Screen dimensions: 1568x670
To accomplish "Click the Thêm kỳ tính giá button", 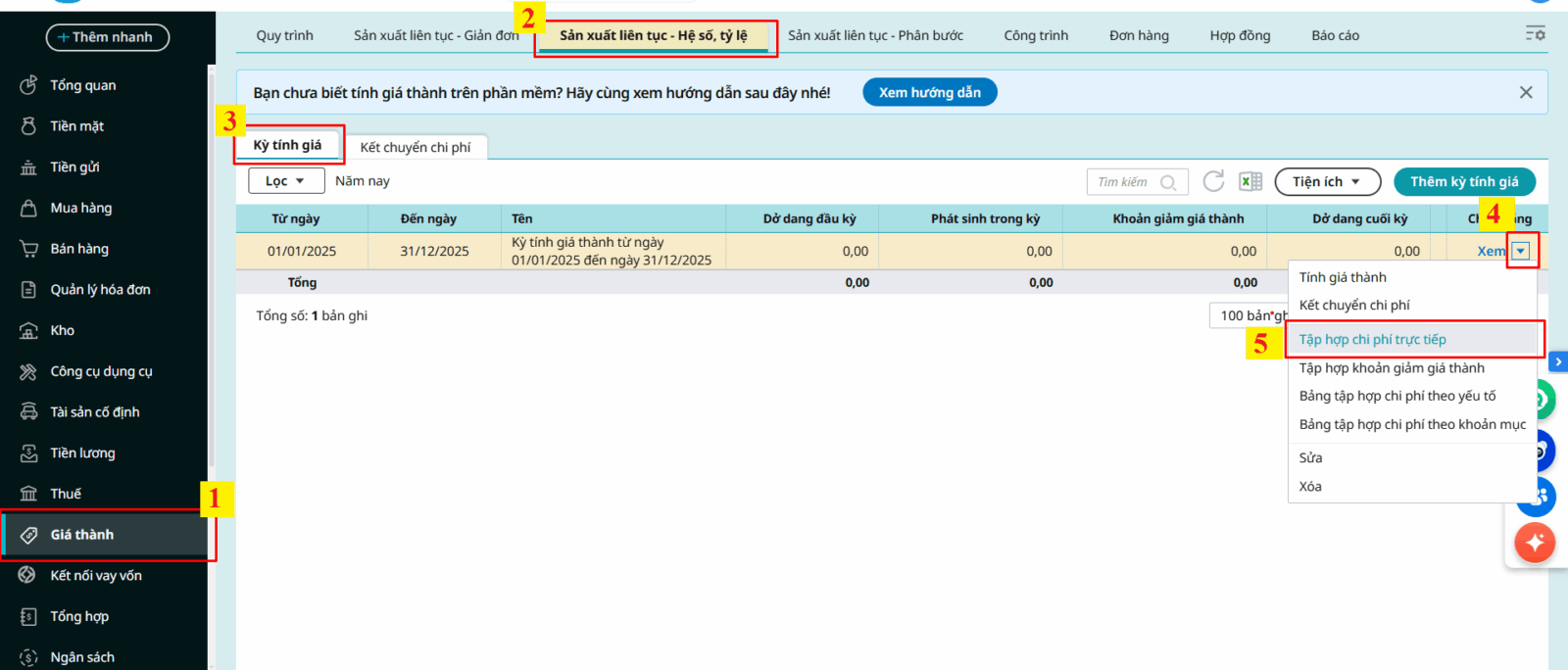I will click(x=1464, y=182).
